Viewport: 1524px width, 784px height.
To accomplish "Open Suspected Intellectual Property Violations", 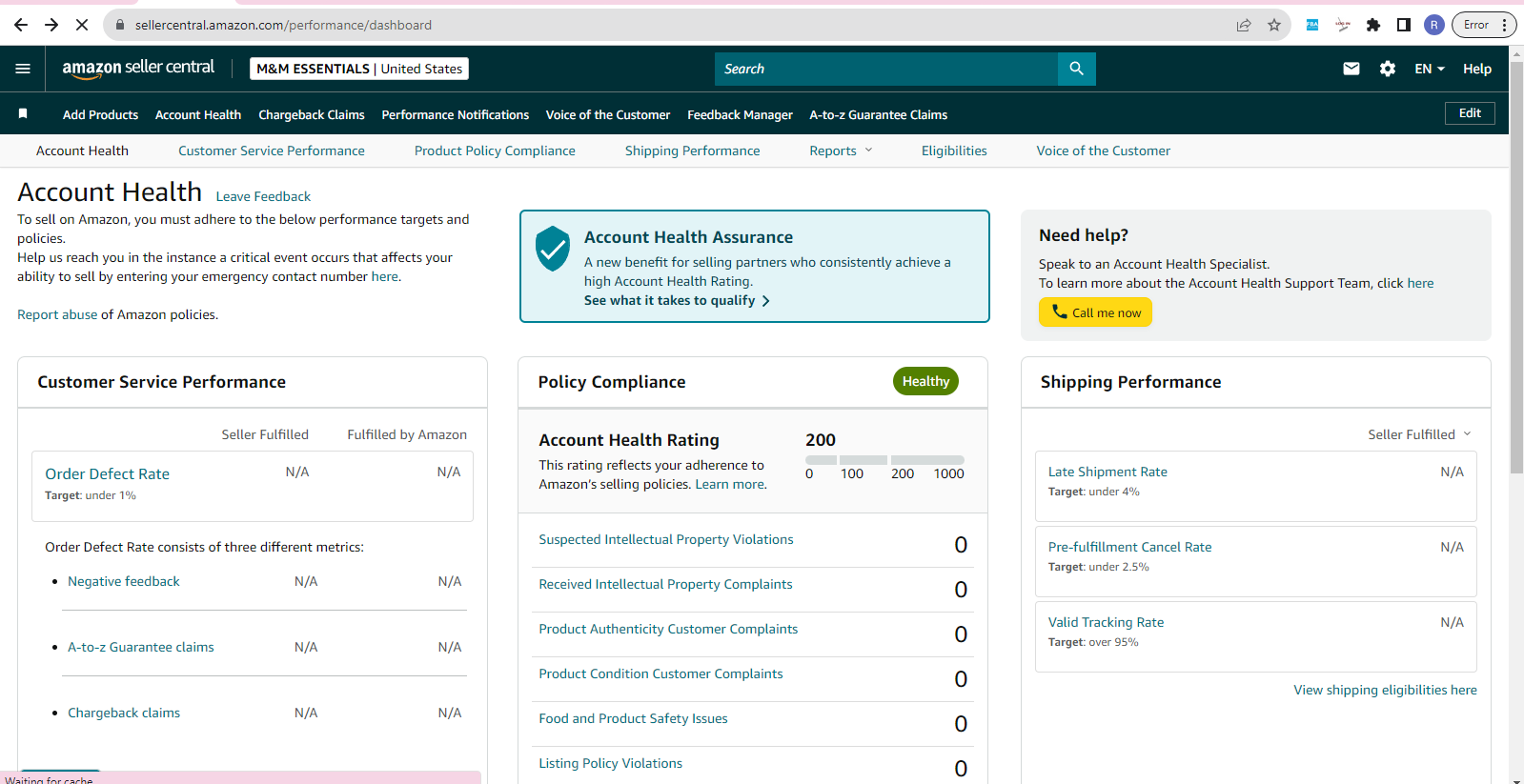I will (x=666, y=539).
